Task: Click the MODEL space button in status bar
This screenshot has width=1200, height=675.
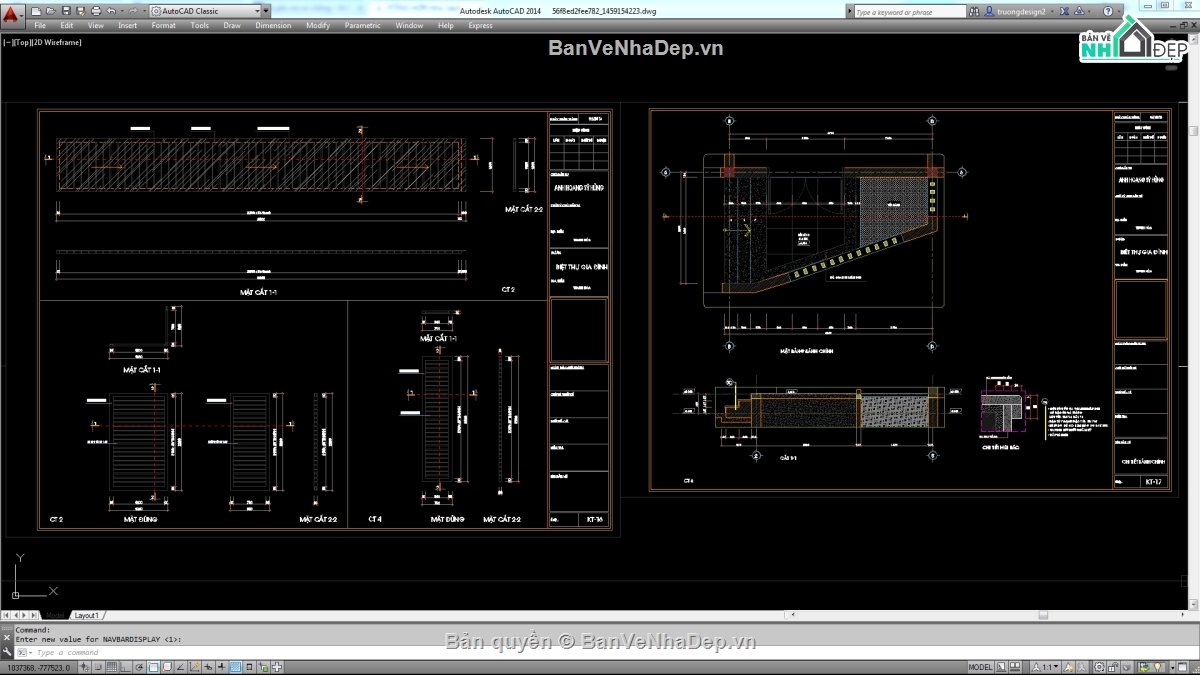Action: (x=980, y=667)
